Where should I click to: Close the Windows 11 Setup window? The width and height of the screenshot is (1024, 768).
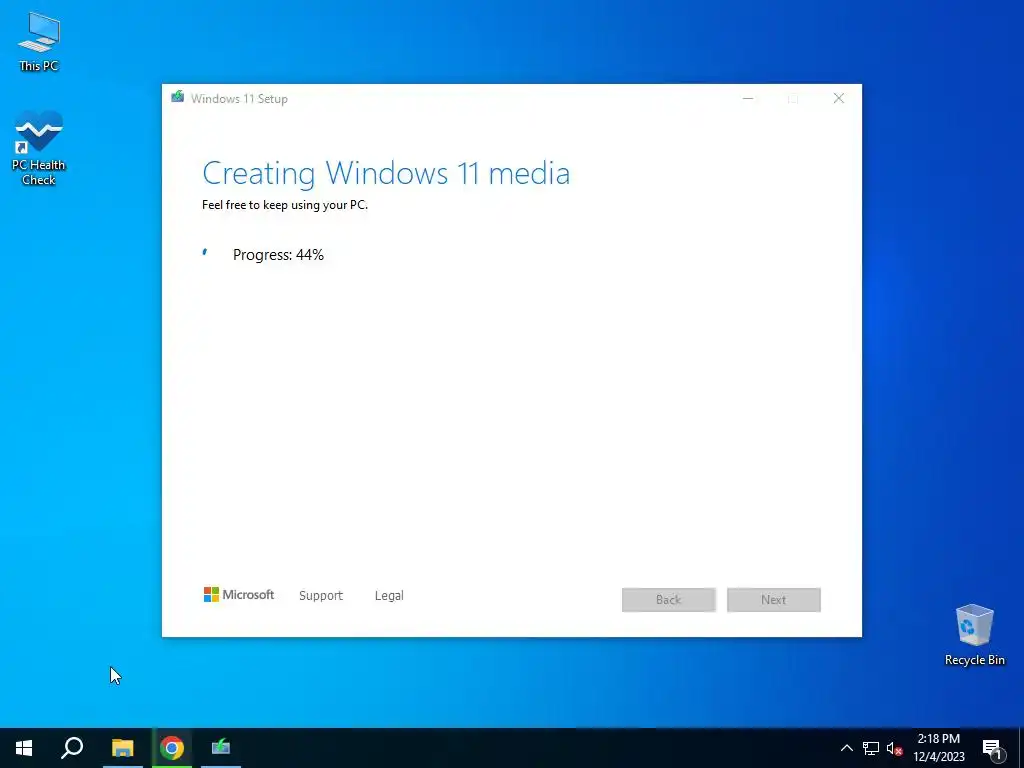point(839,99)
